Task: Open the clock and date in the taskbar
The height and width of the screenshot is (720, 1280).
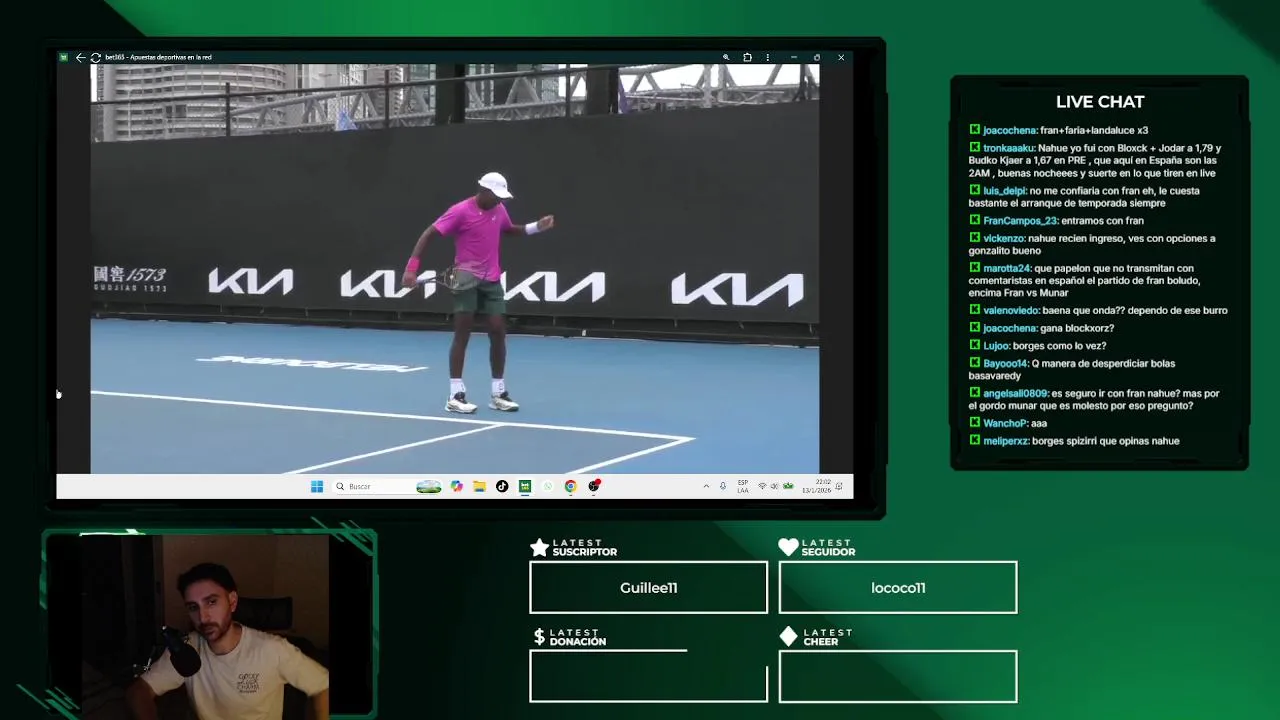Action: [817, 486]
